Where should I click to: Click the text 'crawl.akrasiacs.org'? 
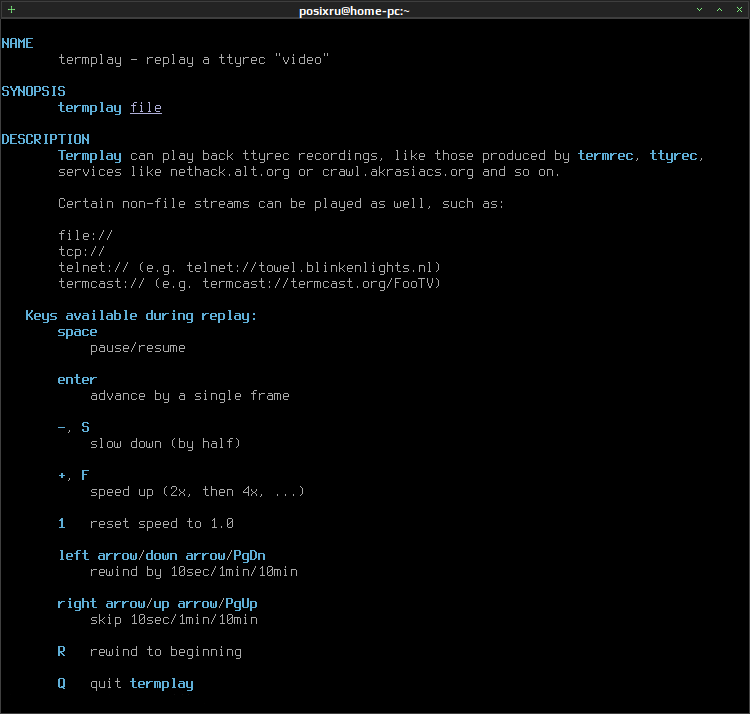[x=398, y=172]
